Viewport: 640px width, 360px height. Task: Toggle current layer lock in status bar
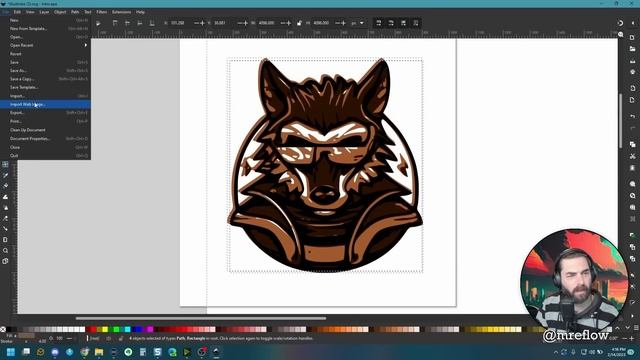(x=120, y=338)
